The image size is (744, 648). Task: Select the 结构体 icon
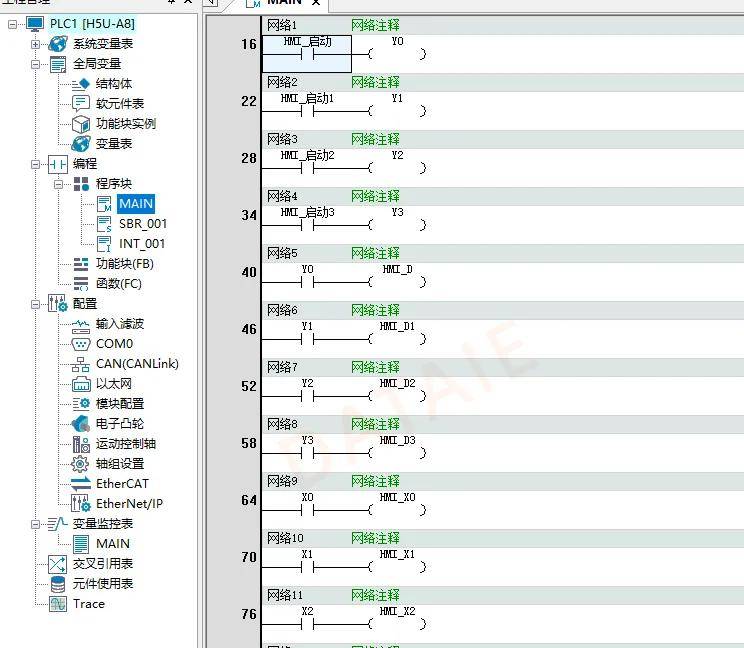coord(81,84)
